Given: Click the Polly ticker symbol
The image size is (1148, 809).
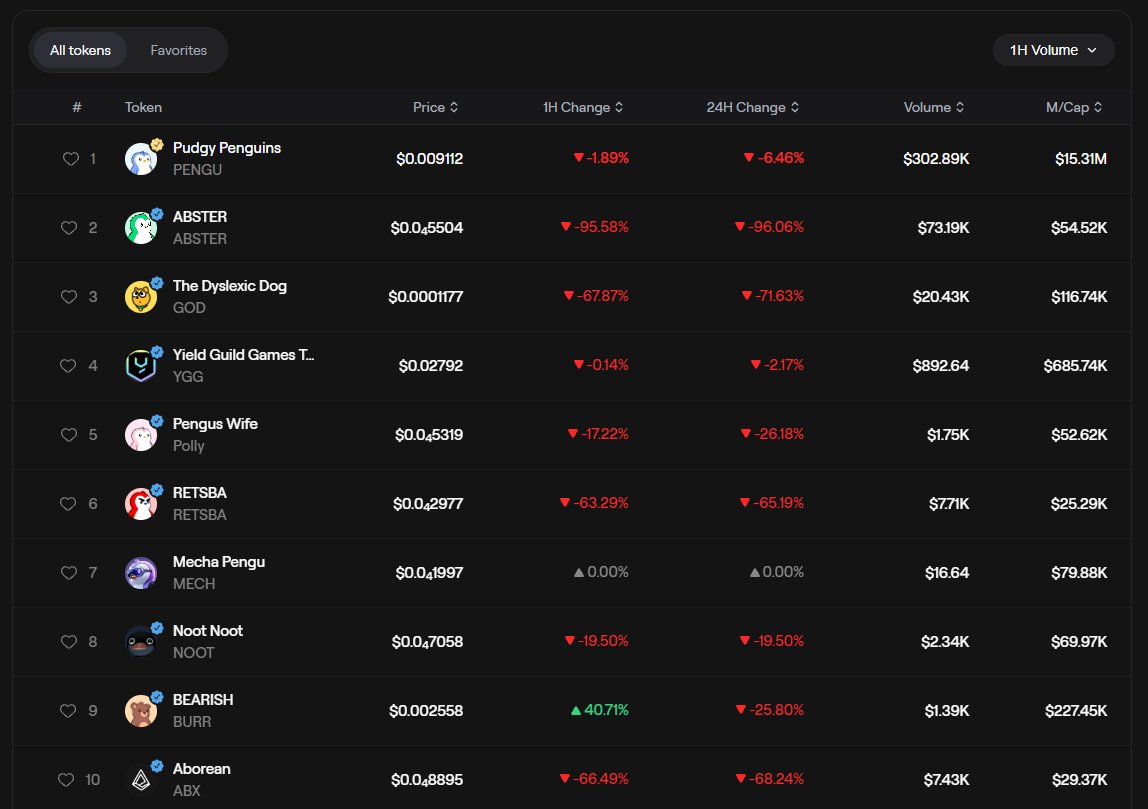Looking at the screenshot, I should [189, 446].
